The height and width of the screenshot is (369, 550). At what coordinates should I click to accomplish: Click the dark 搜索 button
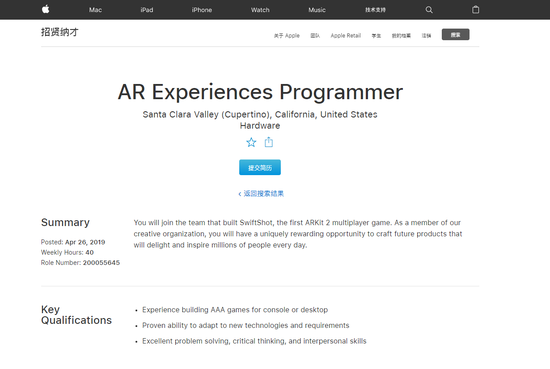tap(455, 34)
